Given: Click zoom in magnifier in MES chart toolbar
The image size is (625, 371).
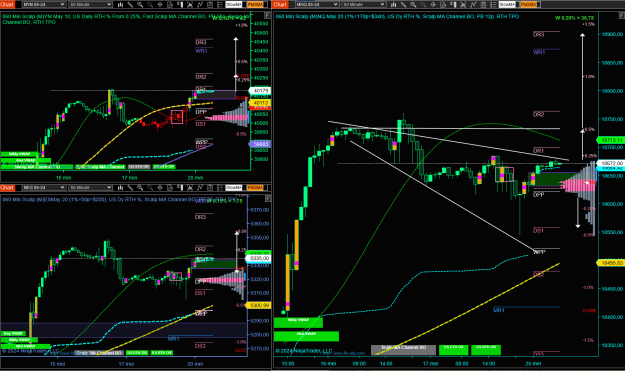Looking at the screenshot, I should pos(140,187).
